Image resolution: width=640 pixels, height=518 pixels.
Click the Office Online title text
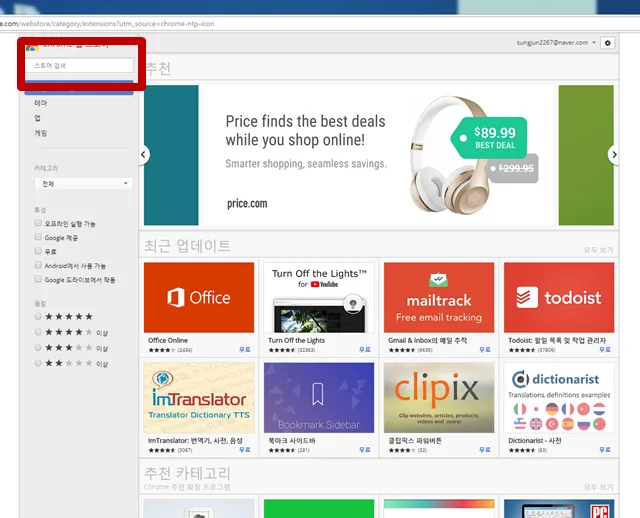pos(168,340)
